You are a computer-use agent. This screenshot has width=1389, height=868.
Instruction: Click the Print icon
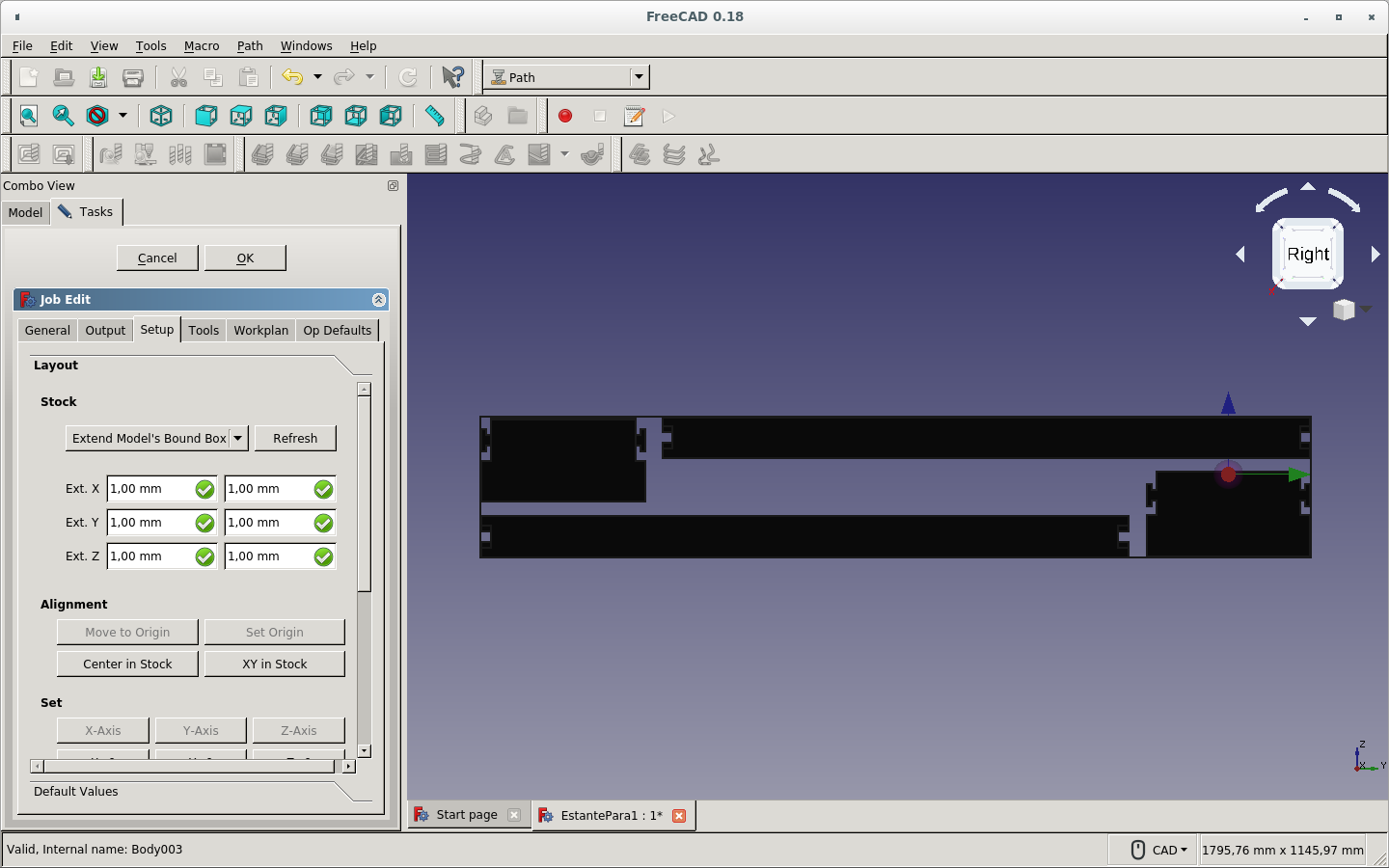[133, 77]
